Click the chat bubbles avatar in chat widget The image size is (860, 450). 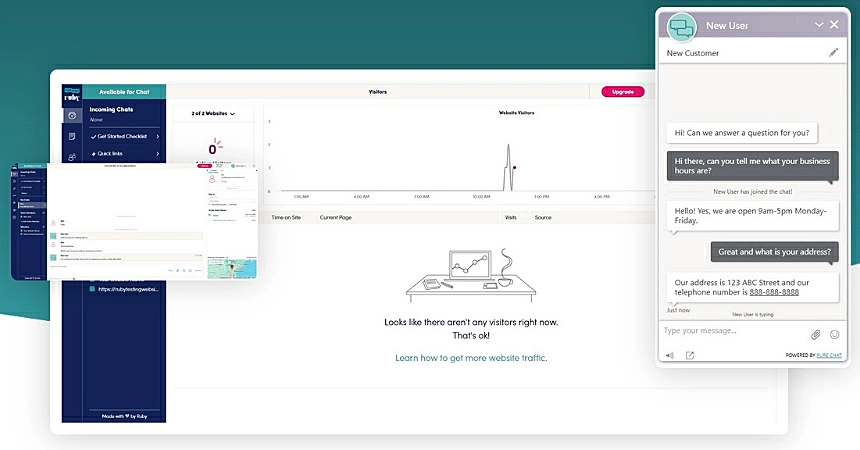682,26
